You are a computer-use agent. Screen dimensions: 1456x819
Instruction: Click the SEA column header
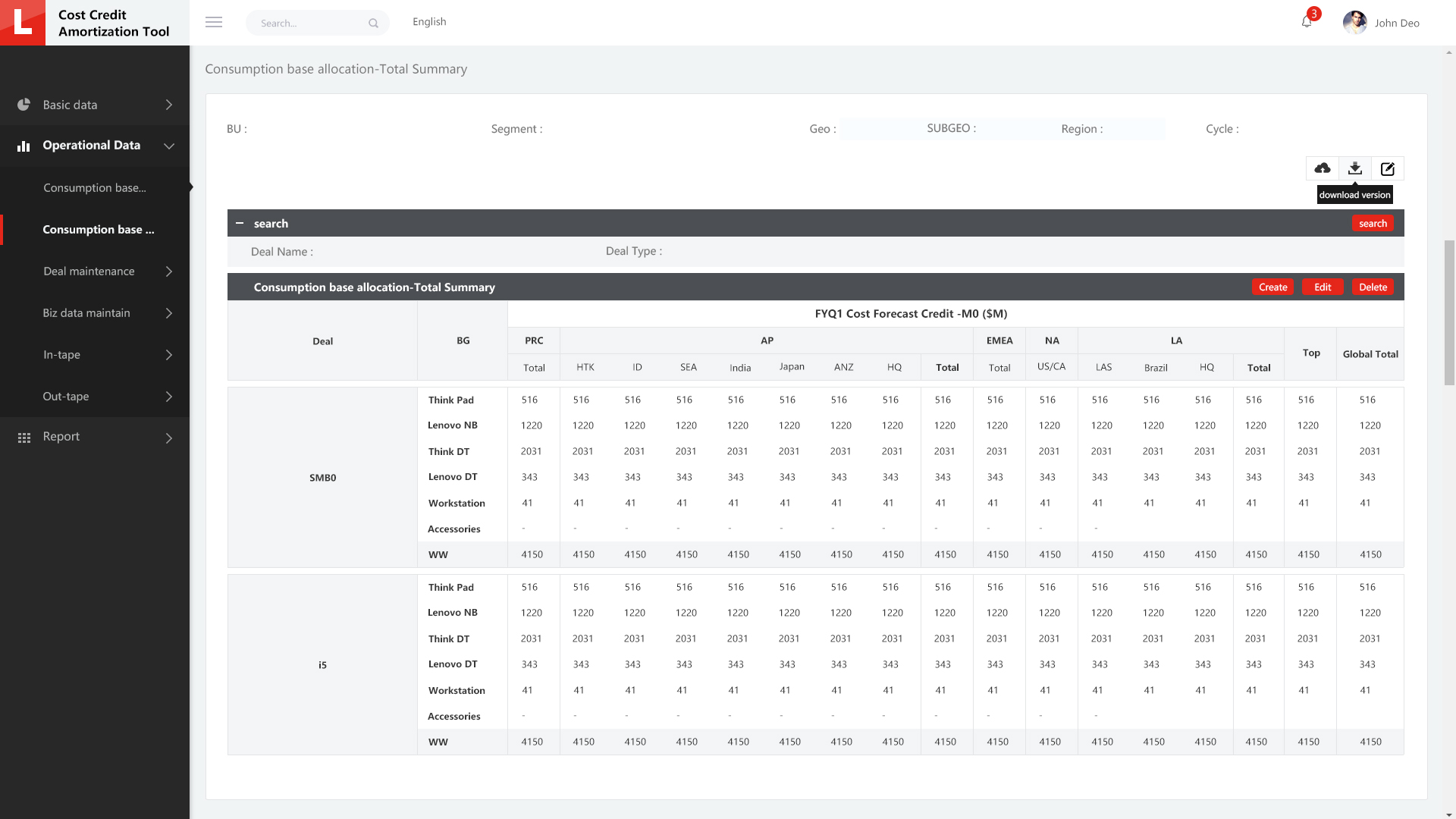coord(688,367)
